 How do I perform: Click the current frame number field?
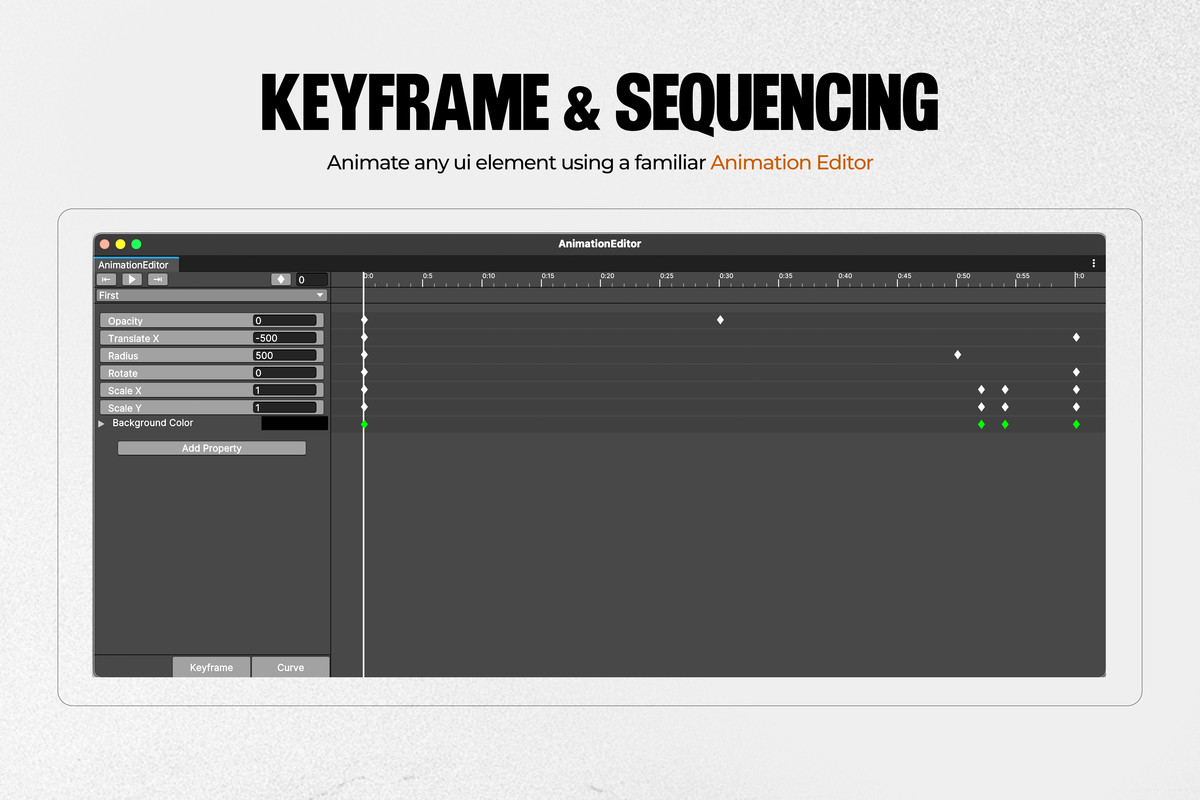(311, 280)
